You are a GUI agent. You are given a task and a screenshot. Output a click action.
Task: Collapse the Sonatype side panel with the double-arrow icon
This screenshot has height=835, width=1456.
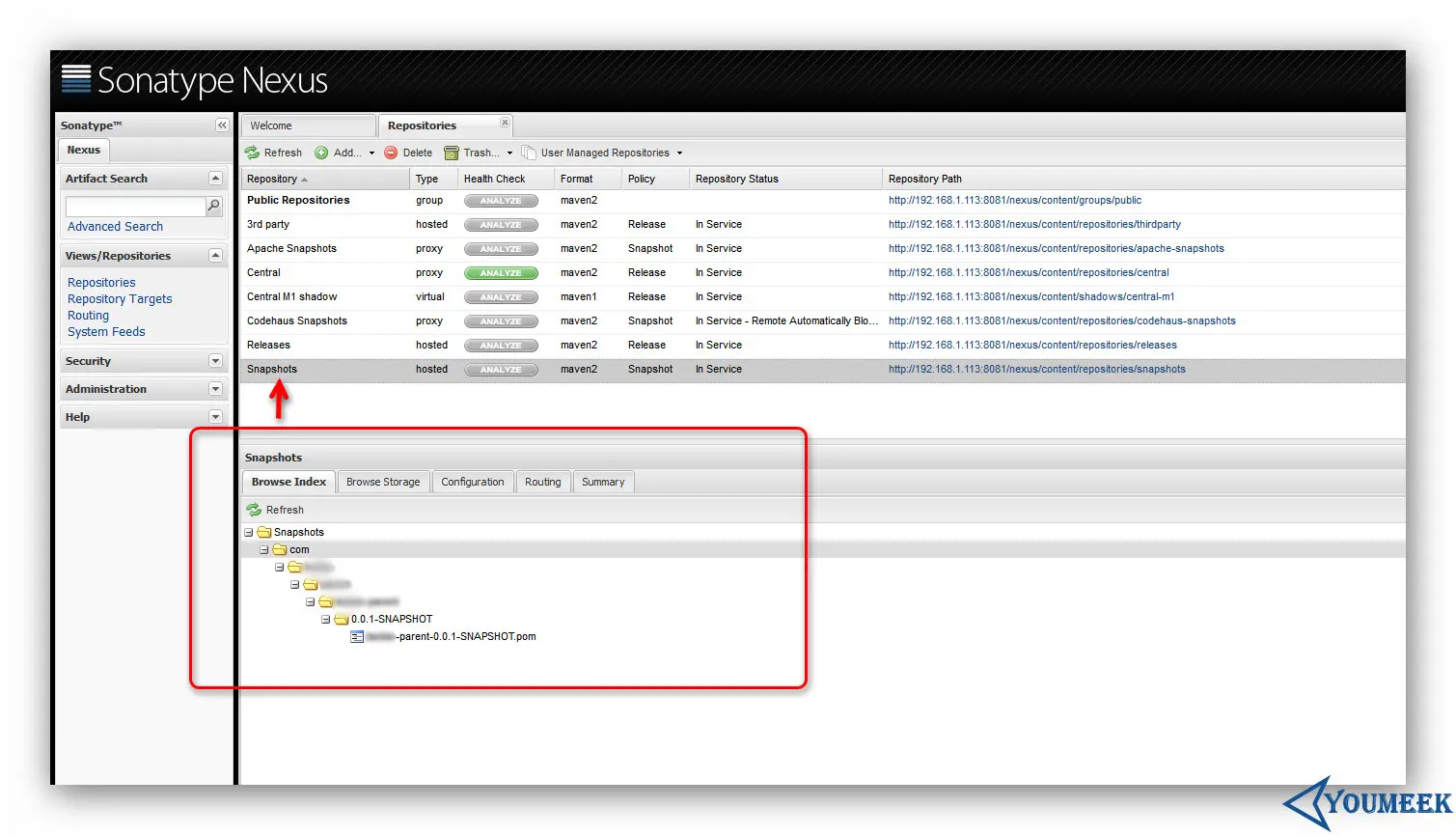[222, 125]
